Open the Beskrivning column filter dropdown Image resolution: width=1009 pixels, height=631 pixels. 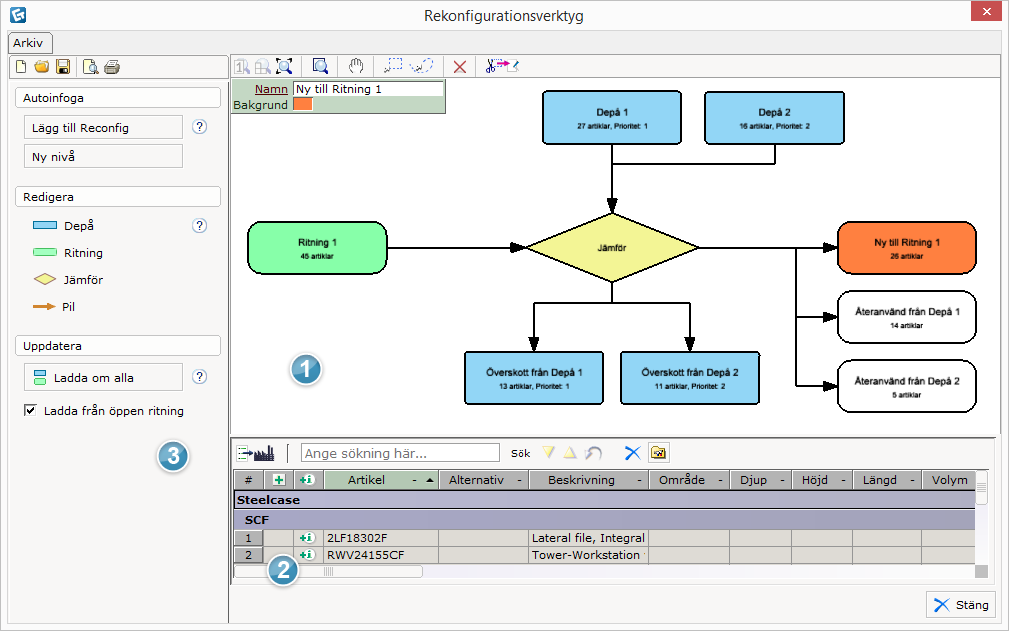(x=638, y=480)
